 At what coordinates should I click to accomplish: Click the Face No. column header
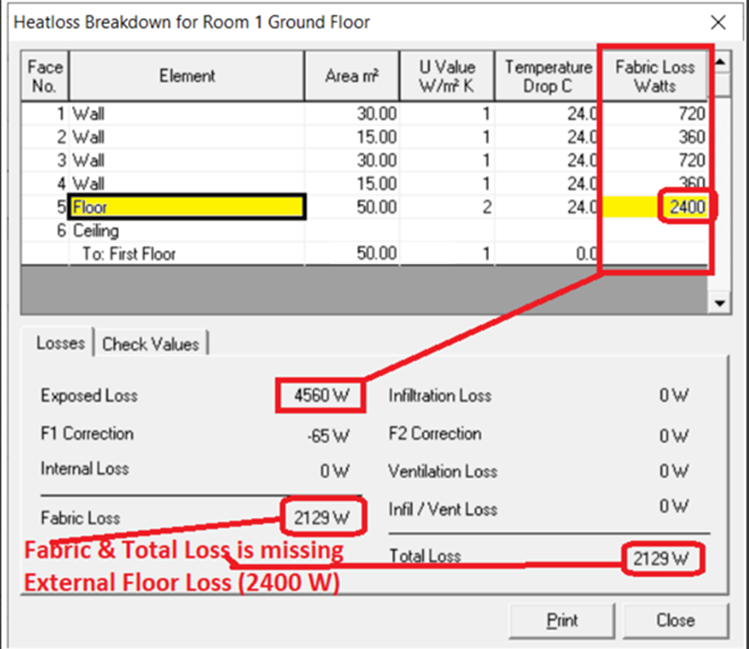45,76
